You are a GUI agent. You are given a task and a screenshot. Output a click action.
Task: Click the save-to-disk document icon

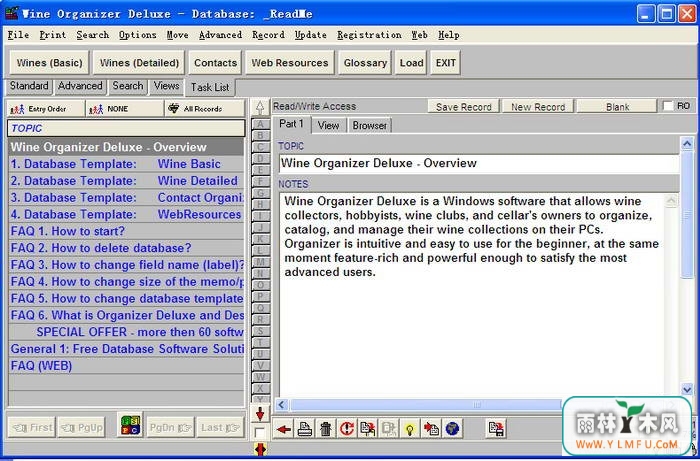point(496,429)
